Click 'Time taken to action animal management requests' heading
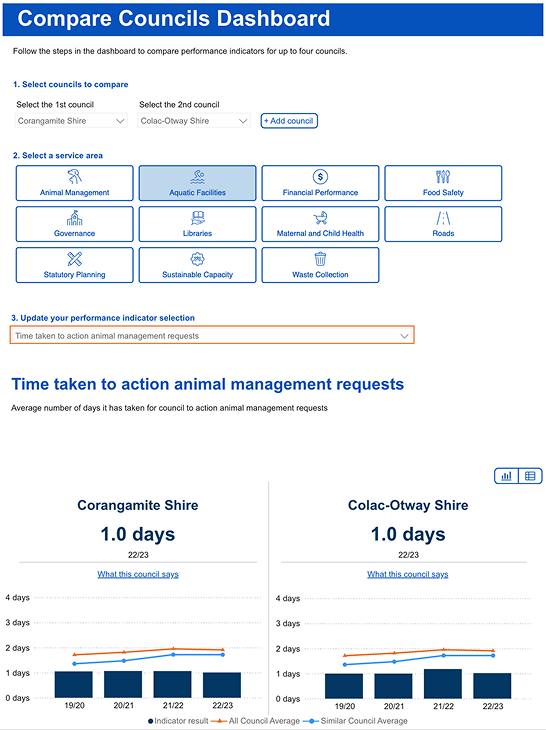546x730 pixels. click(208, 384)
